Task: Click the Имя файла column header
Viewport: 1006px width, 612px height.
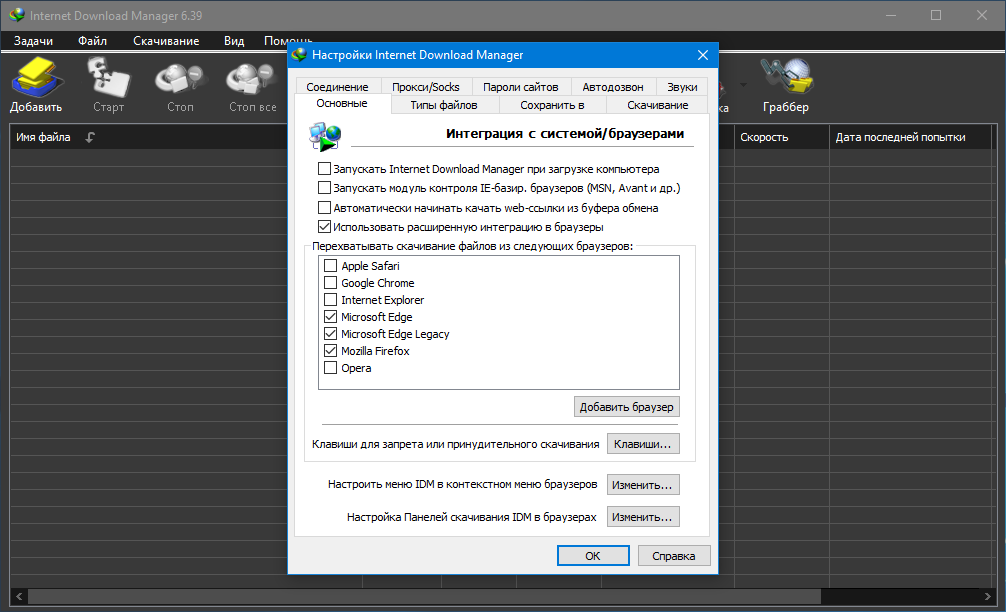Action: (x=43, y=137)
